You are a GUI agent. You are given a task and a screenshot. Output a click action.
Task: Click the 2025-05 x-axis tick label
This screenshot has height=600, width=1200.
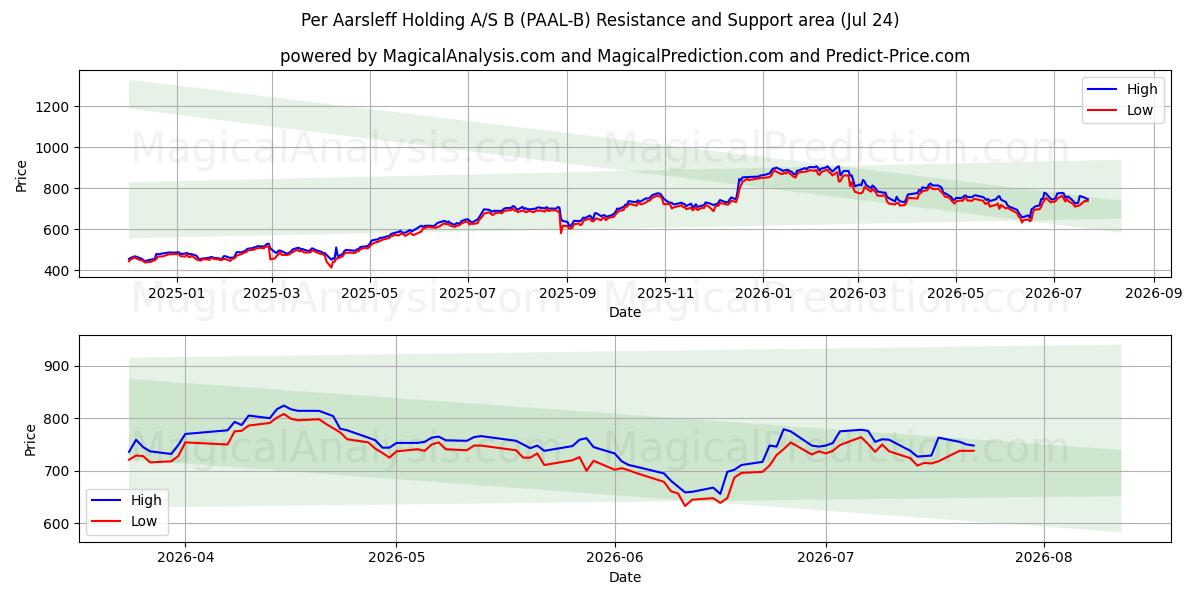point(370,293)
